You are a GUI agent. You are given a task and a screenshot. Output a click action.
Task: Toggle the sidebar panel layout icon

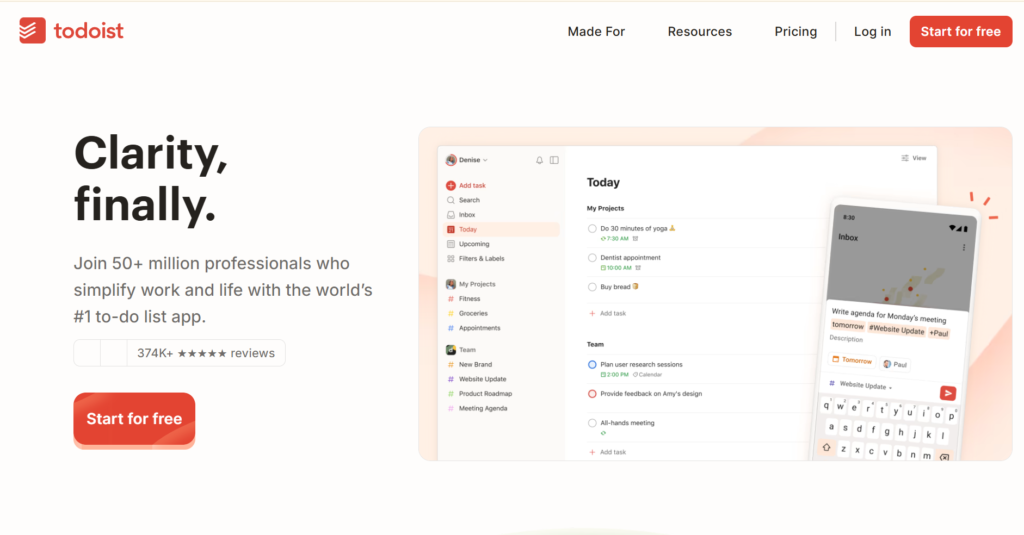pyautogui.click(x=554, y=160)
